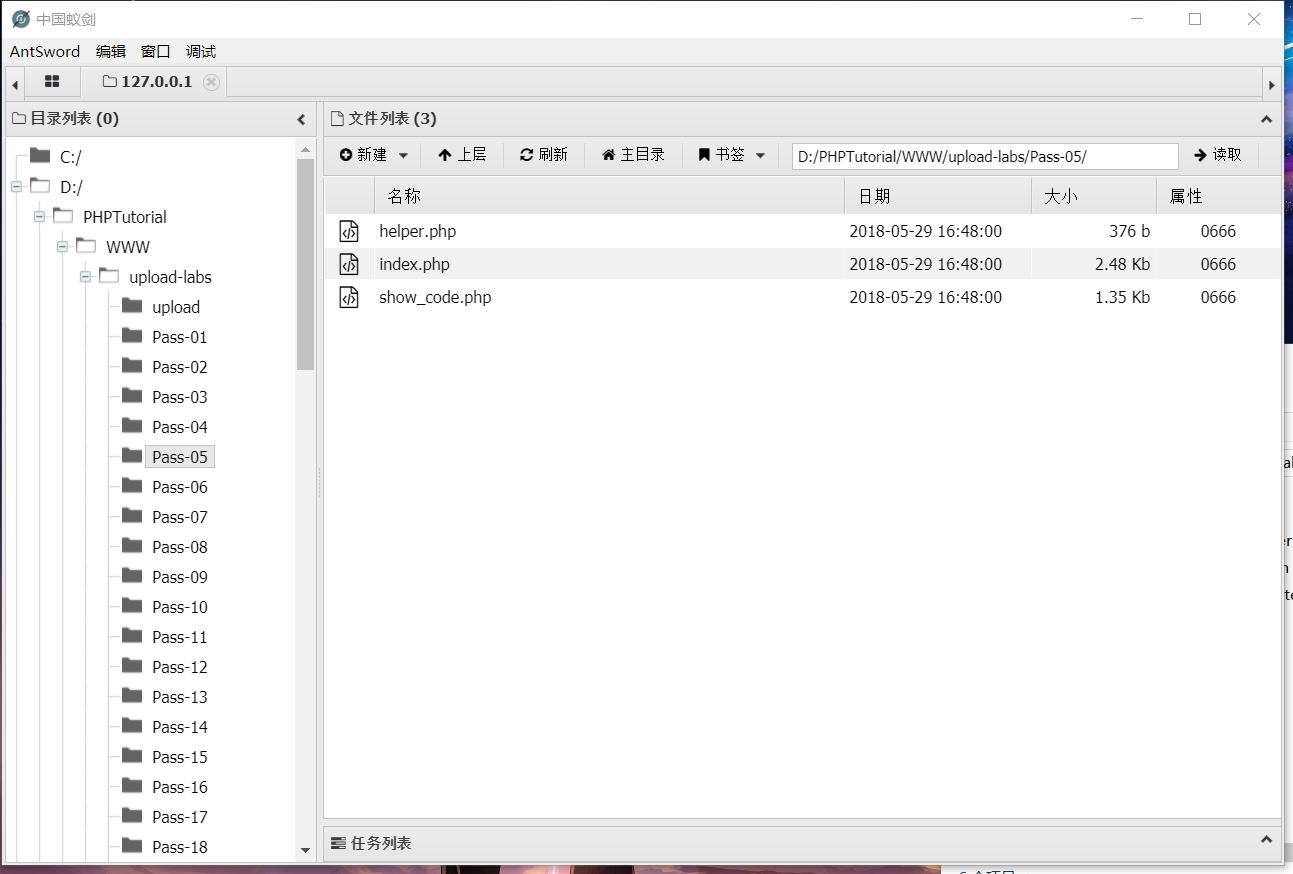The width and height of the screenshot is (1293, 874).
Task: Select the WWW folder label
Action: pyautogui.click(x=128, y=247)
